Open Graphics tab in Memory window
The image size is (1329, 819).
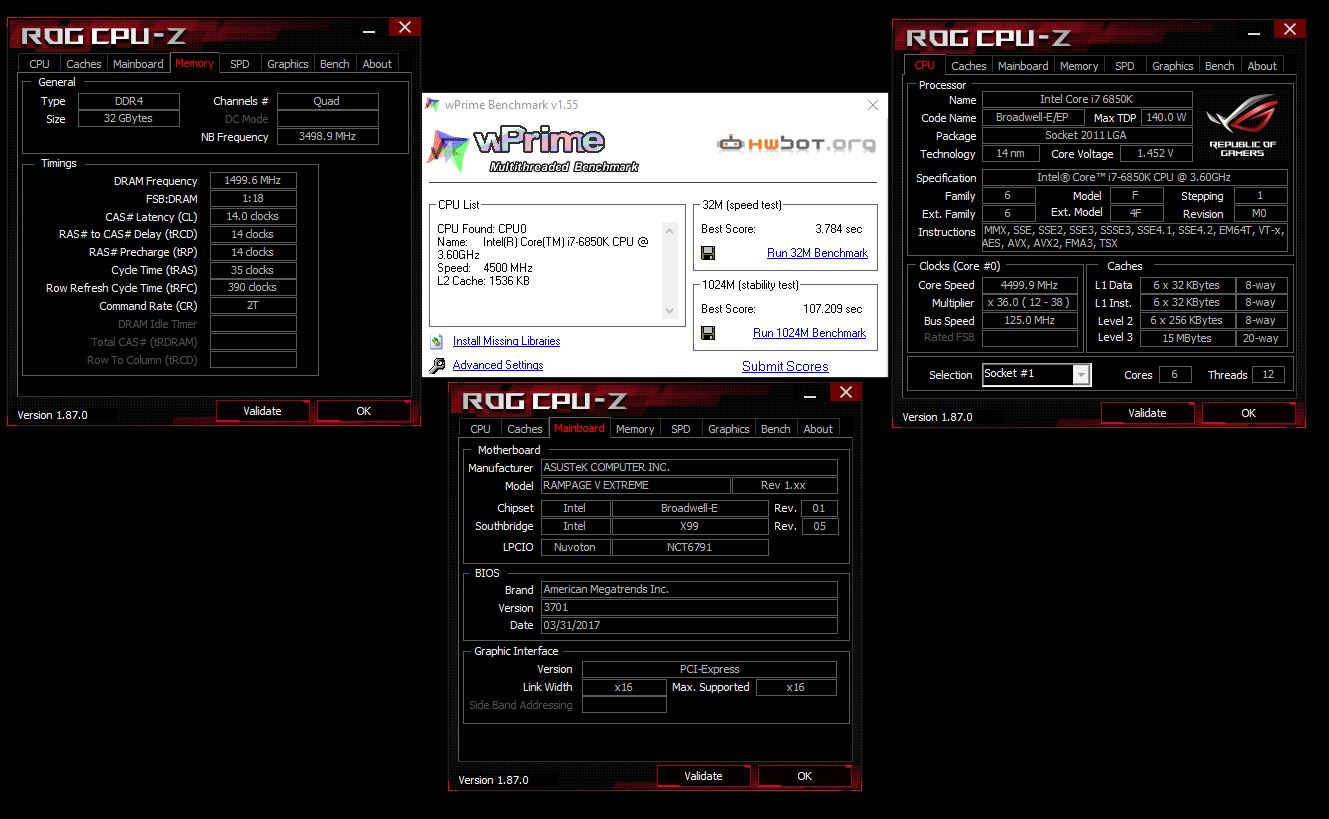(288, 64)
